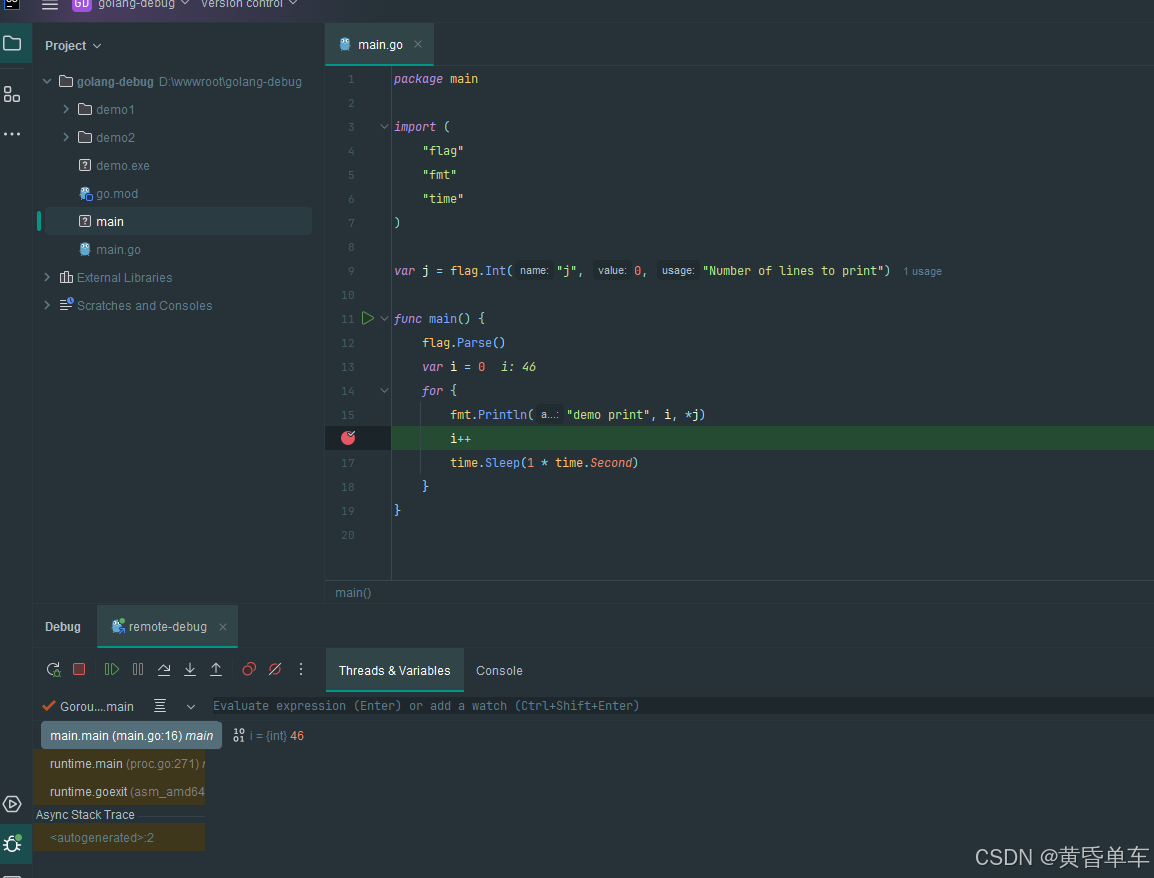Toggle Mute Breakpoints in debug toolbar

coord(275,669)
